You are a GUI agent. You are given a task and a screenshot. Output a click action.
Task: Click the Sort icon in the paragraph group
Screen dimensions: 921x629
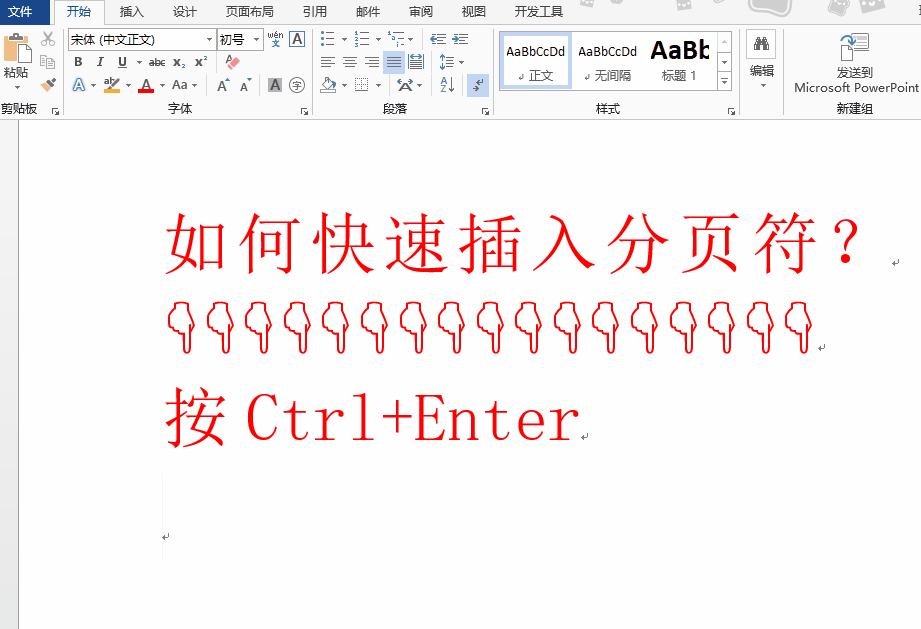[x=446, y=85]
